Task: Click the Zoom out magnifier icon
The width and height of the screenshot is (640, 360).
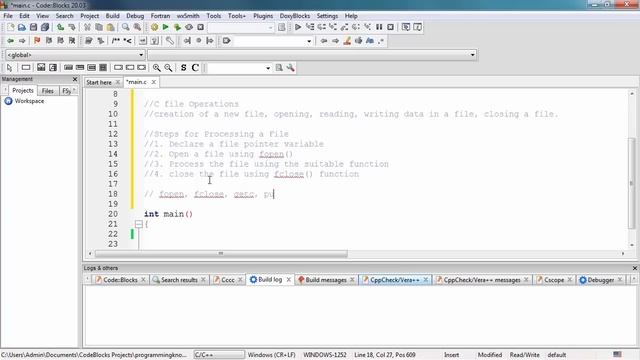Action: 168,68
